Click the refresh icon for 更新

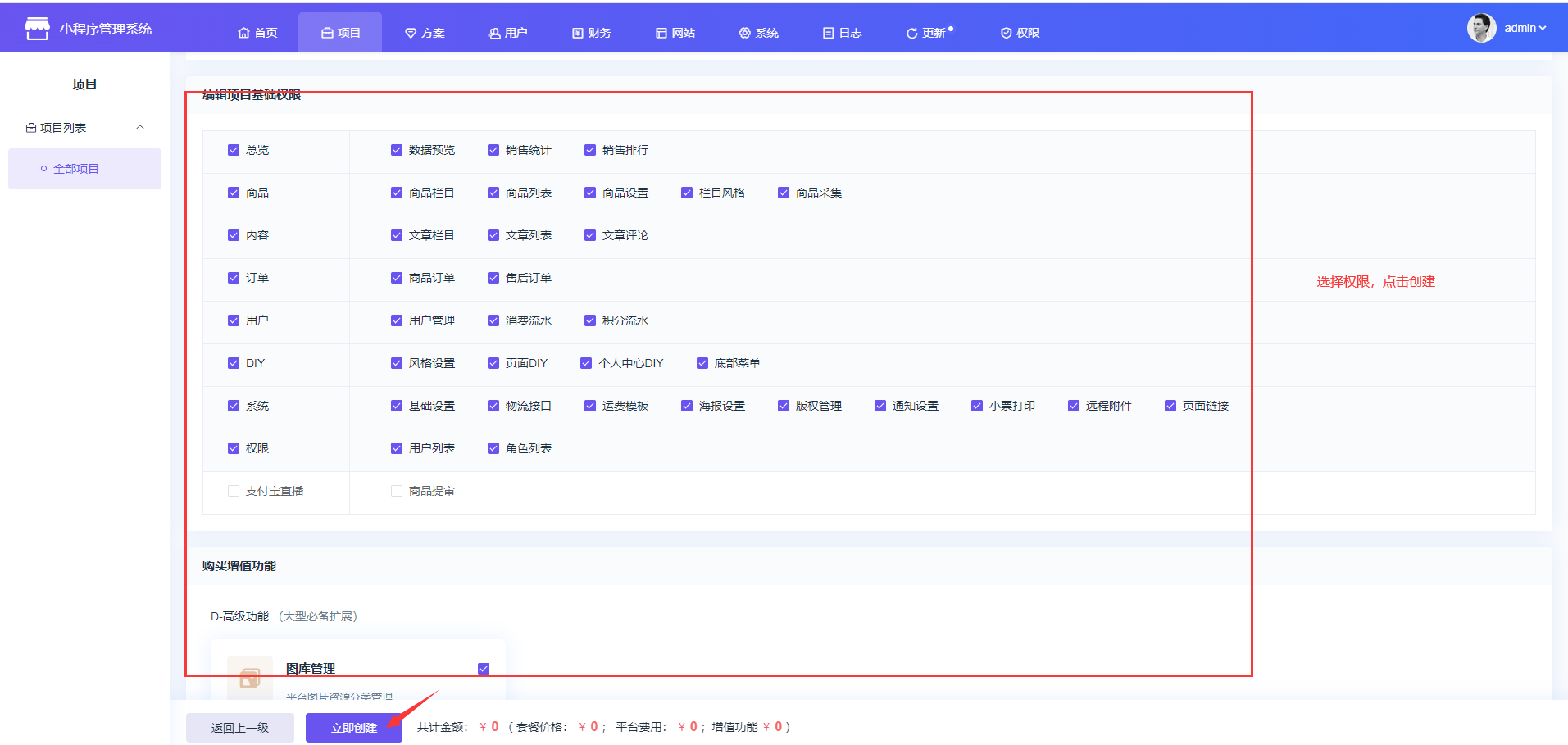(x=911, y=33)
